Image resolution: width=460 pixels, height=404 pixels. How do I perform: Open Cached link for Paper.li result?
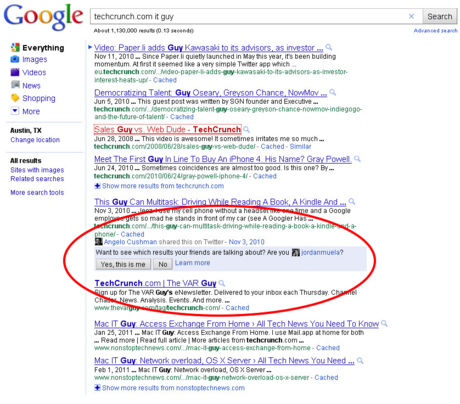(x=165, y=80)
